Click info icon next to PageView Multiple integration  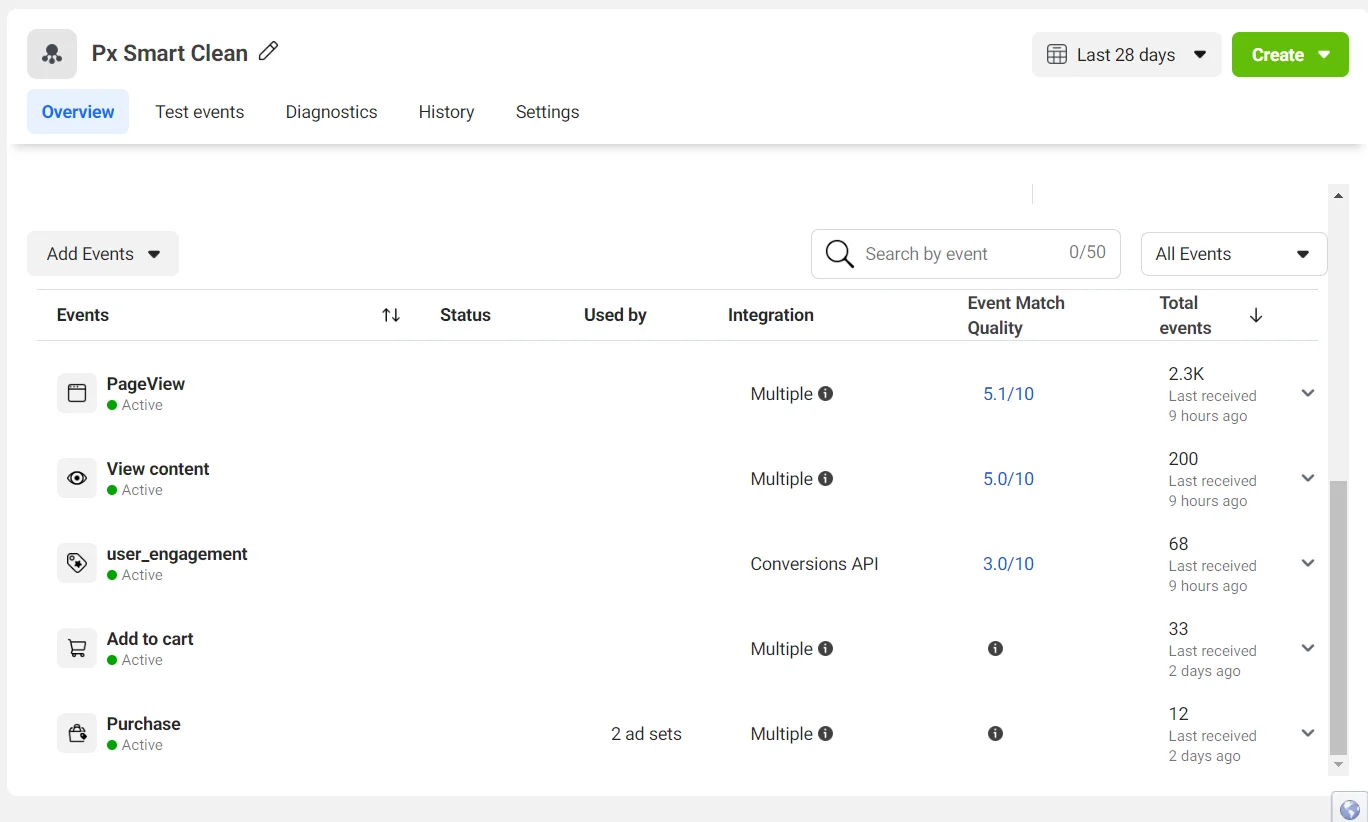coord(826,394)
